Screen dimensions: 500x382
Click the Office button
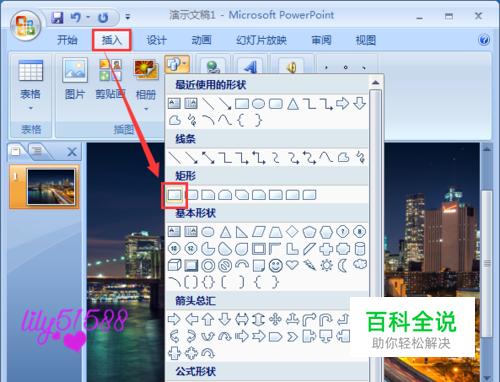click(x=26, y=26)
